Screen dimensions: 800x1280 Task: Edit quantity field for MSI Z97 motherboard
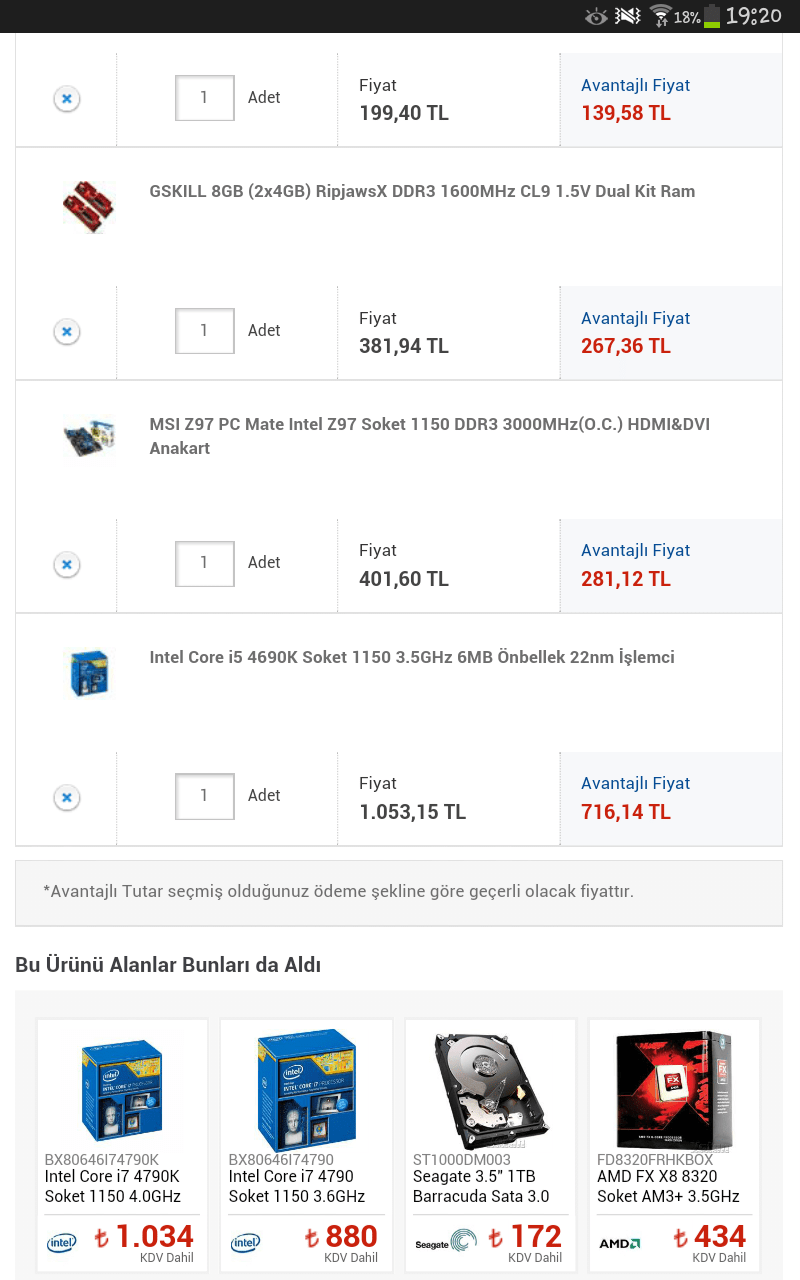point(205,563)
